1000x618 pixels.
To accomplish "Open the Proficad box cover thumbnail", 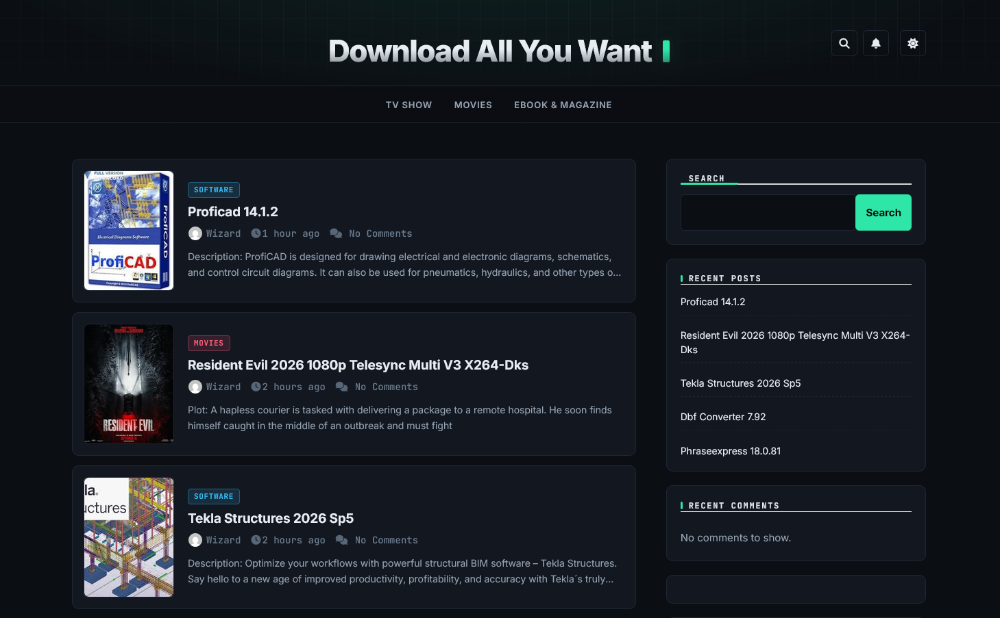I will (x=129, y=230).
